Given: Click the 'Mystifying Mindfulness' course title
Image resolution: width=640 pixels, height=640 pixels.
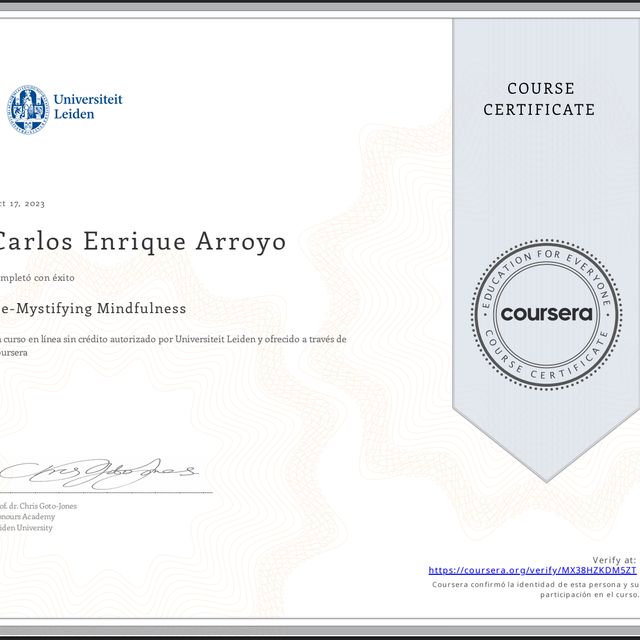Looking at the screenshot, I should point(100,309).
